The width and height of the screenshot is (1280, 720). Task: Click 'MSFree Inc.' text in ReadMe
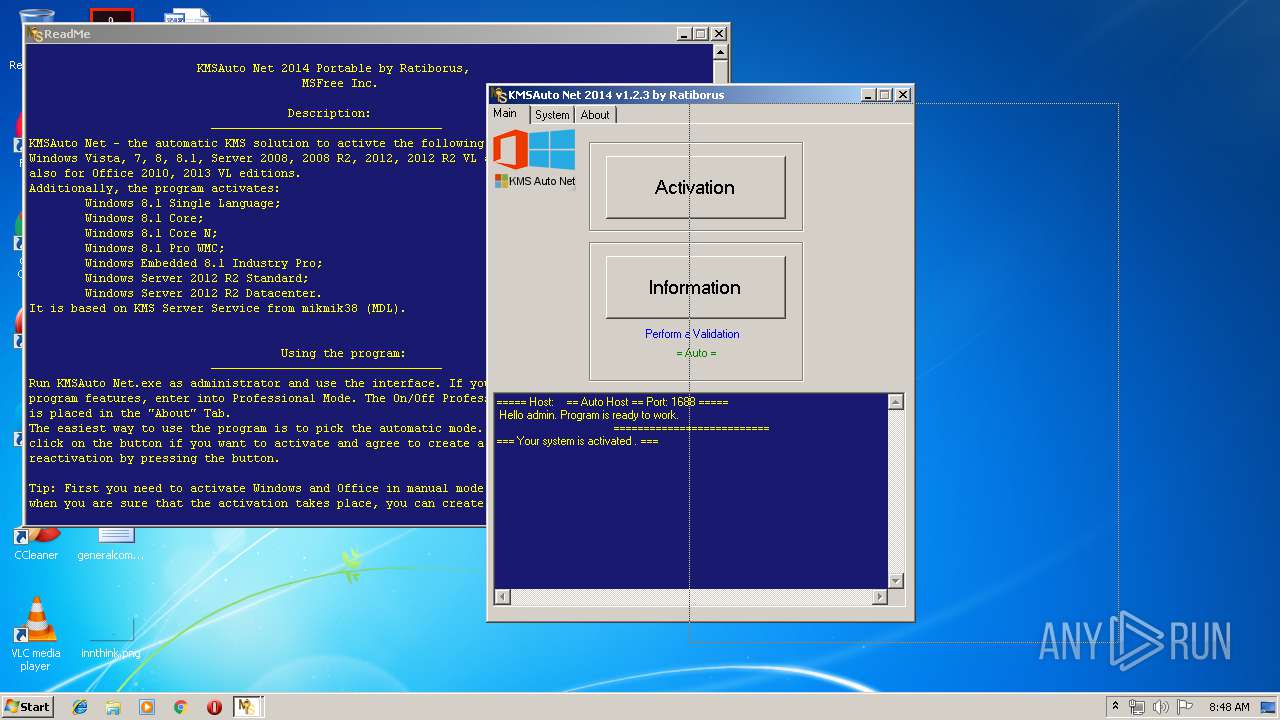340,83
